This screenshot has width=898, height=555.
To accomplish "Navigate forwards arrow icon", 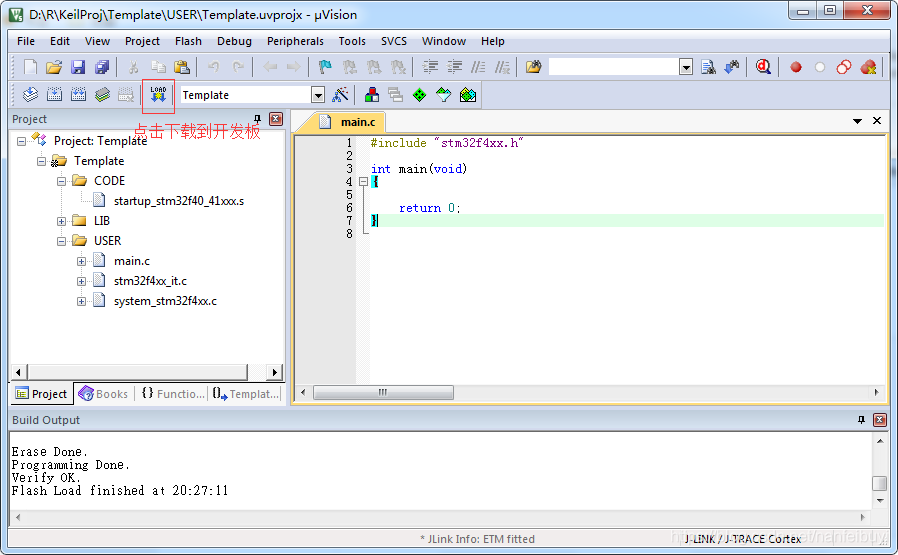I will [293, 67].
